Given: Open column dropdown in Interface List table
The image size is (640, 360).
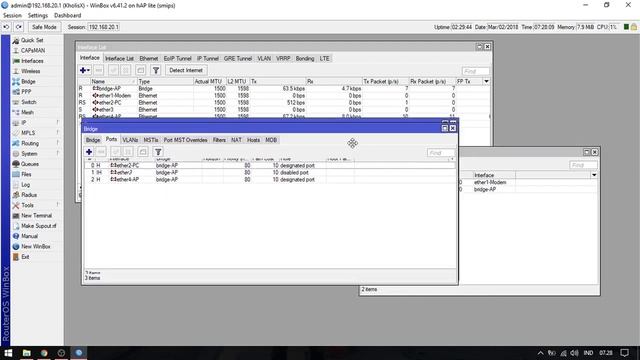Looking at the screenshot, I should [x=486, y=81].
